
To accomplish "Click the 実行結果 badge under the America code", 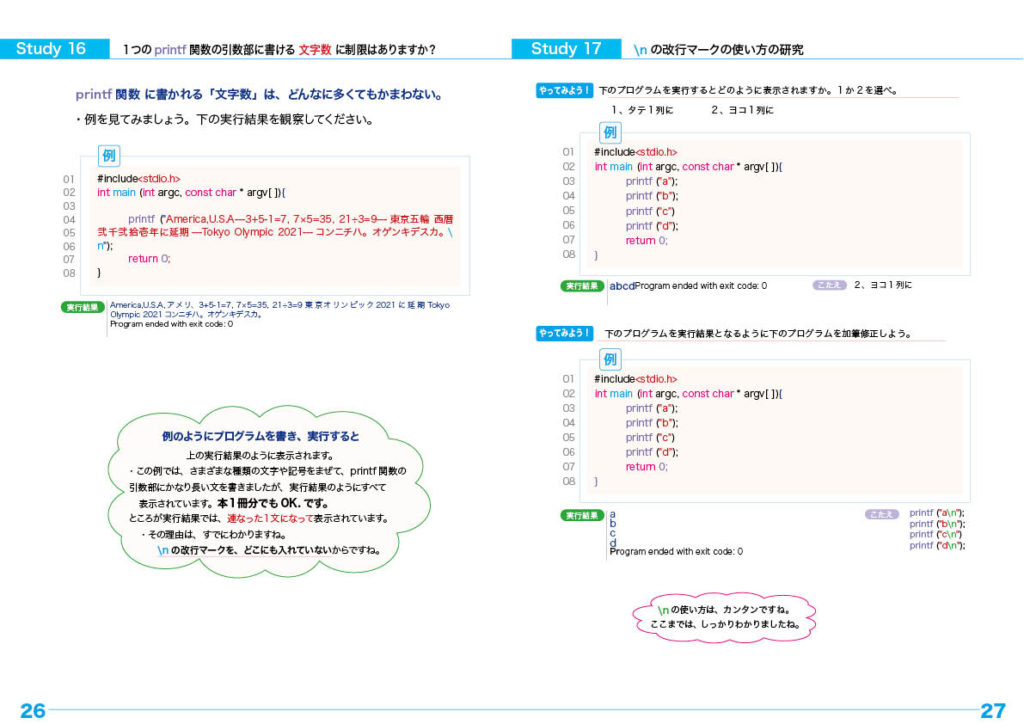I will (x=84, y=308).
